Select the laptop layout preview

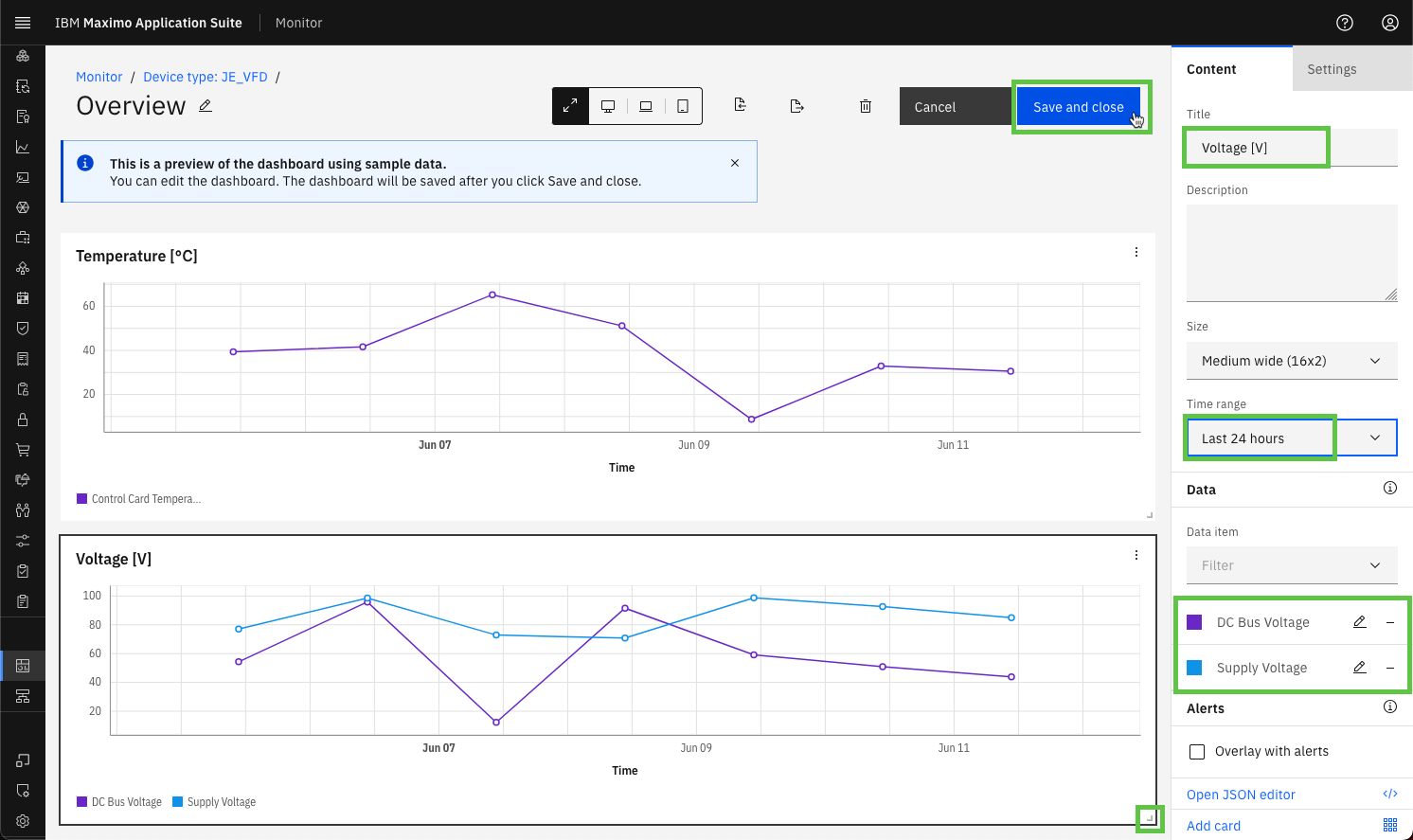pos(646,106)
